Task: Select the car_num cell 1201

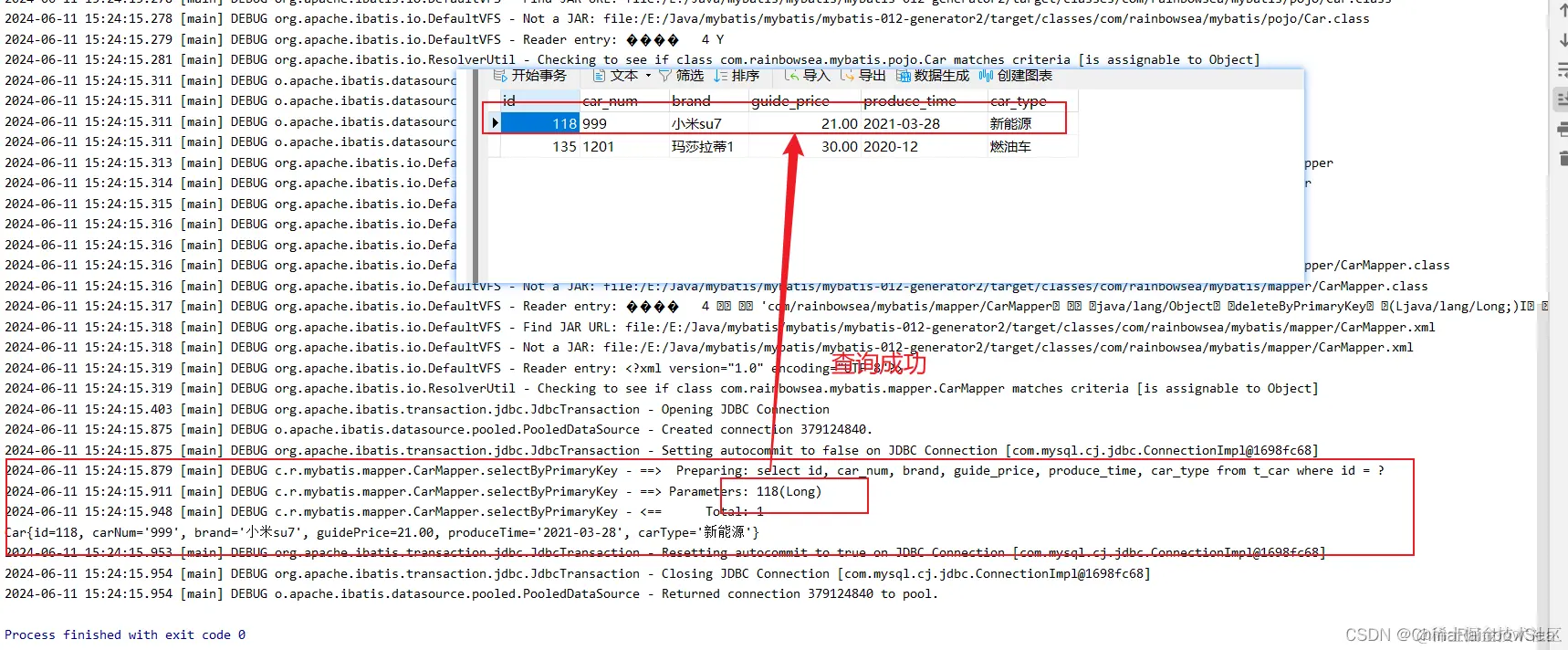Action: tap(624, 146)
